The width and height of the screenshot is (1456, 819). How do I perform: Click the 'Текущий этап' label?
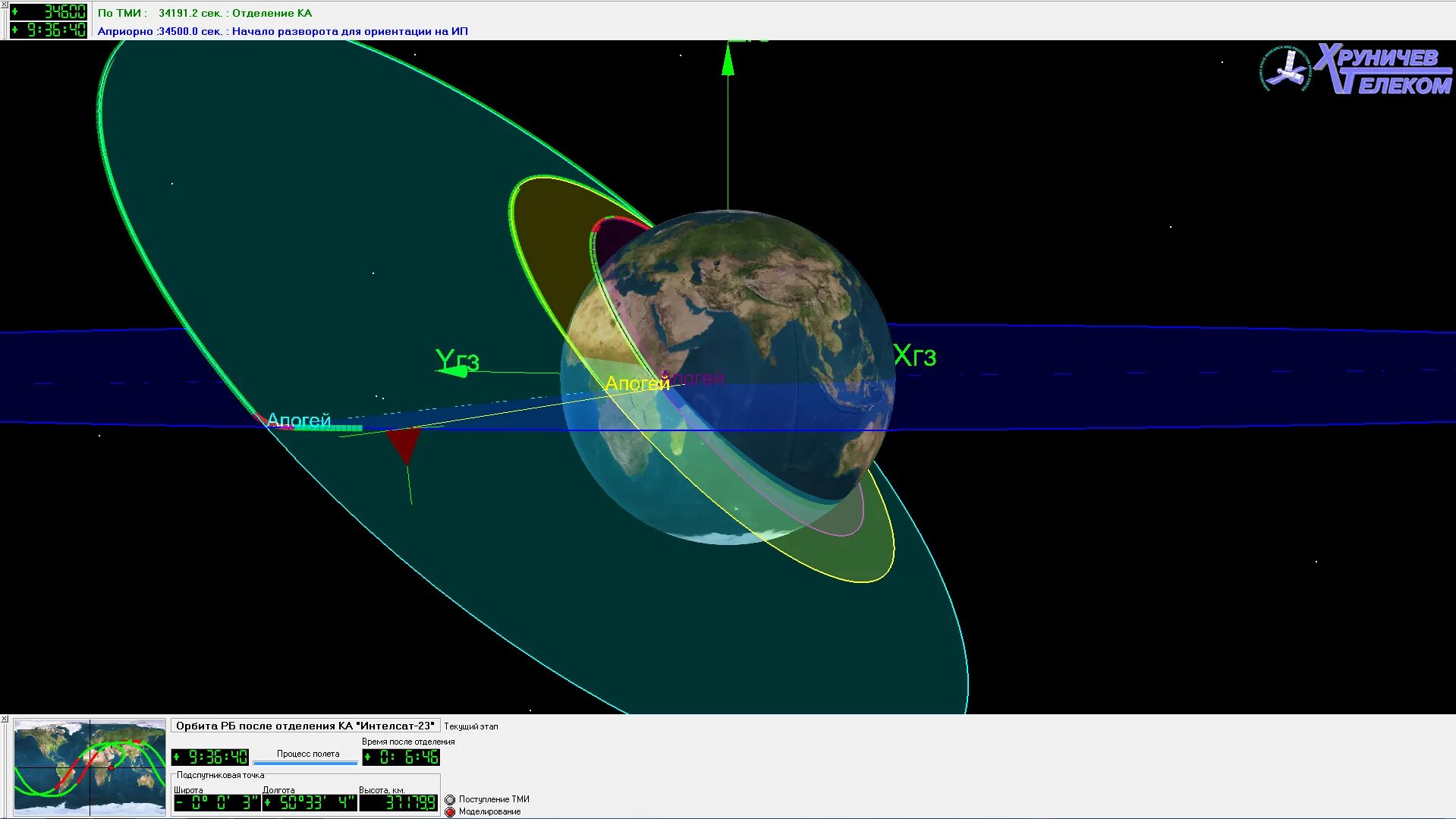(471, 726)
